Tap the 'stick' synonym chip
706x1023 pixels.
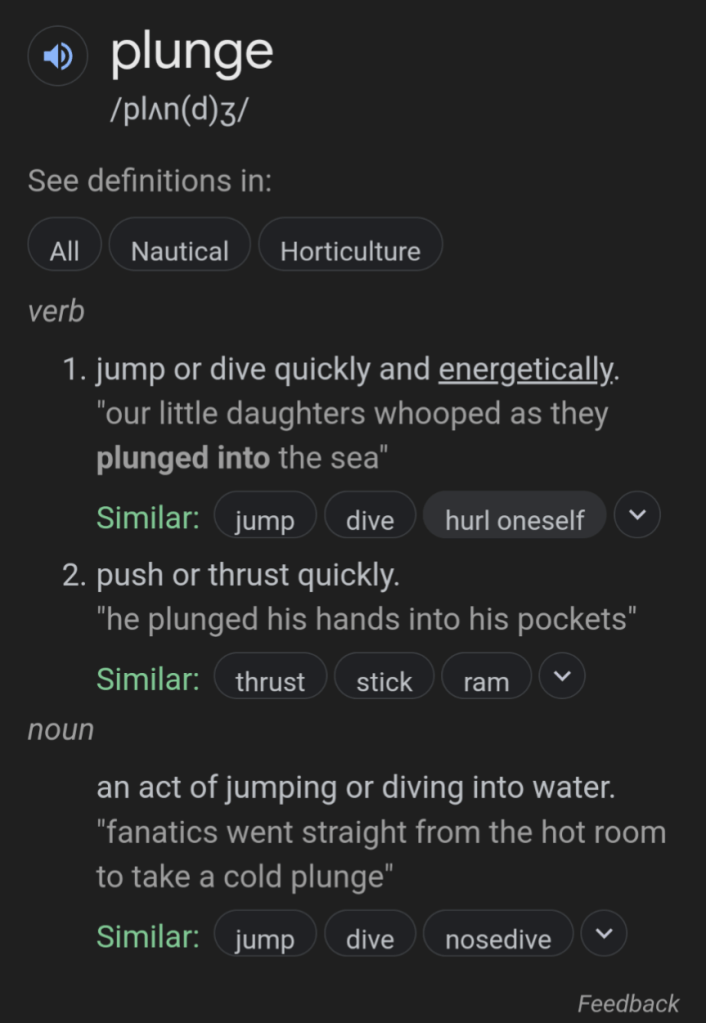coord(384,681)
